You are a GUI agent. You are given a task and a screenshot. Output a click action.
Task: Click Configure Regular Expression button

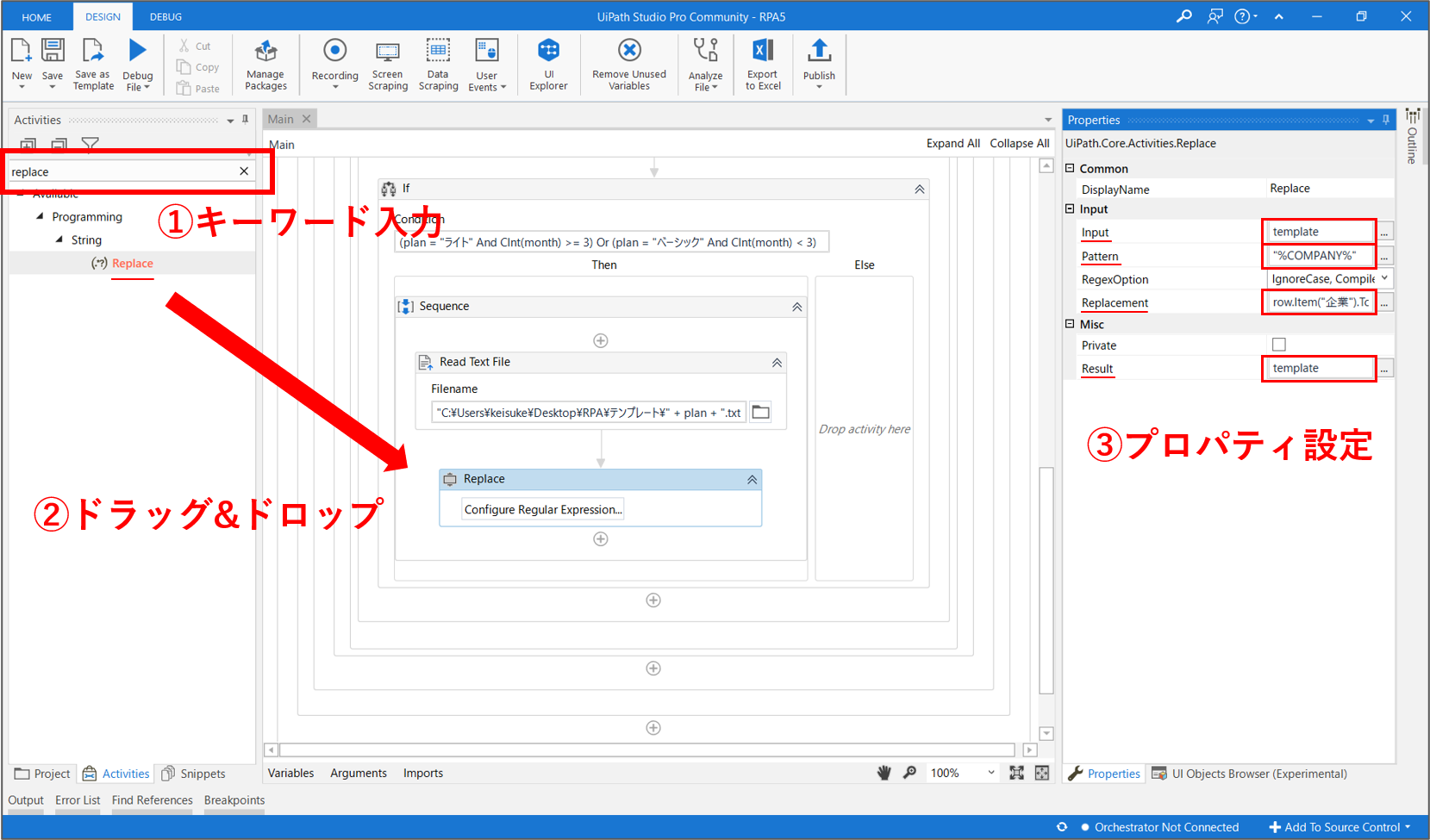(x=543, y=510)
